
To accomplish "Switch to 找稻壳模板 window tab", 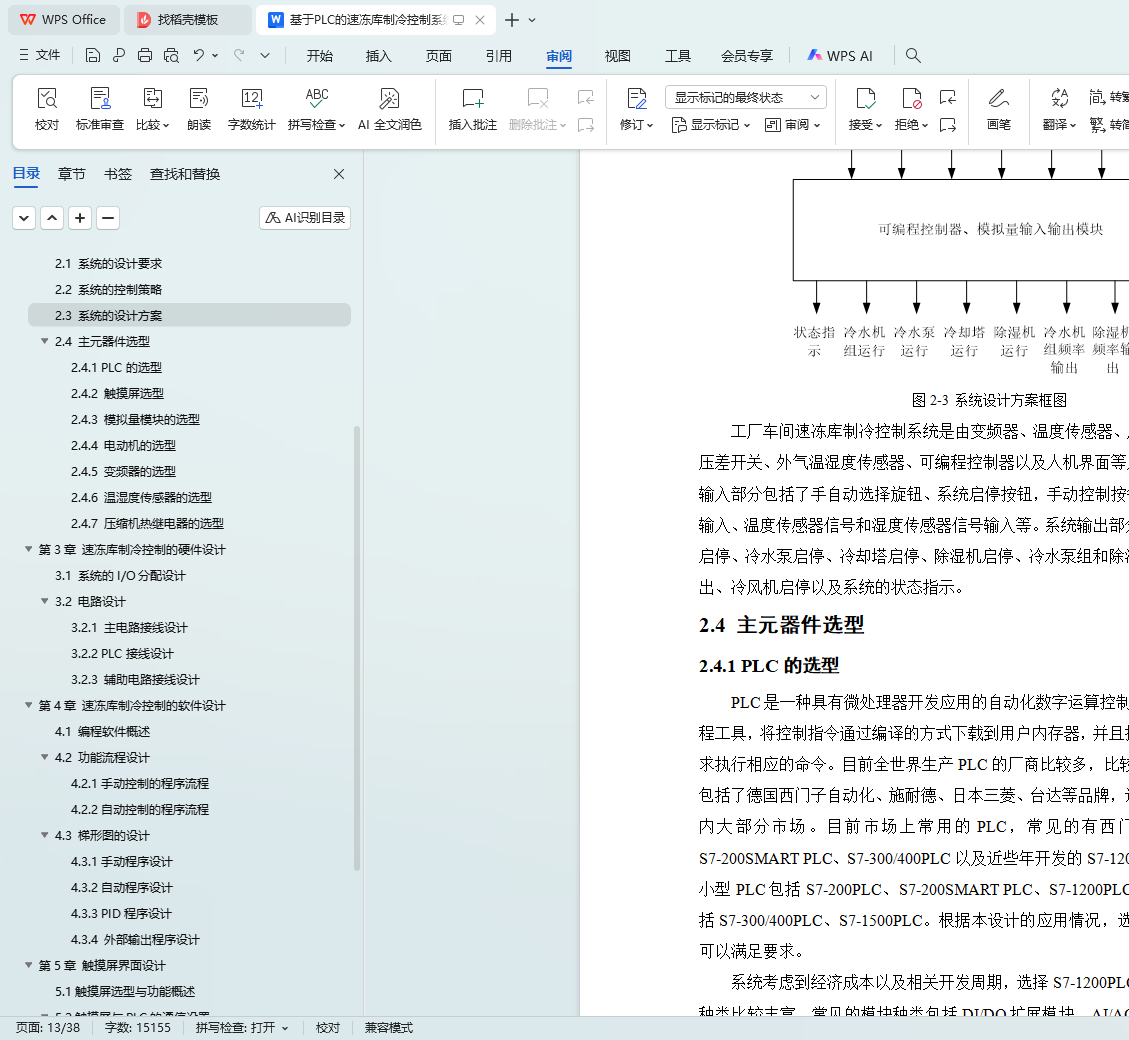I will (188, 20).
